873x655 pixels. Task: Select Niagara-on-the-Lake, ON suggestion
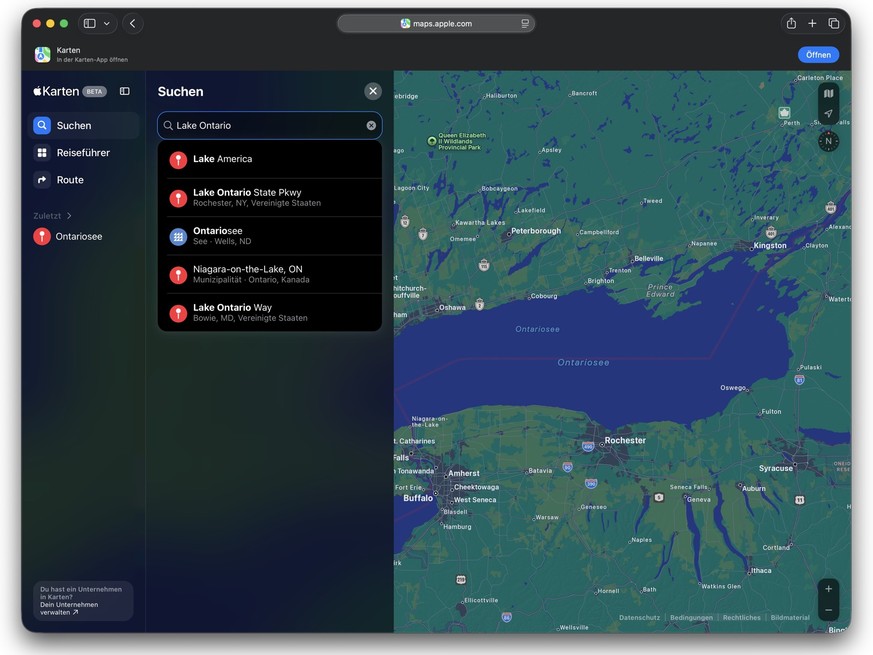271,275
